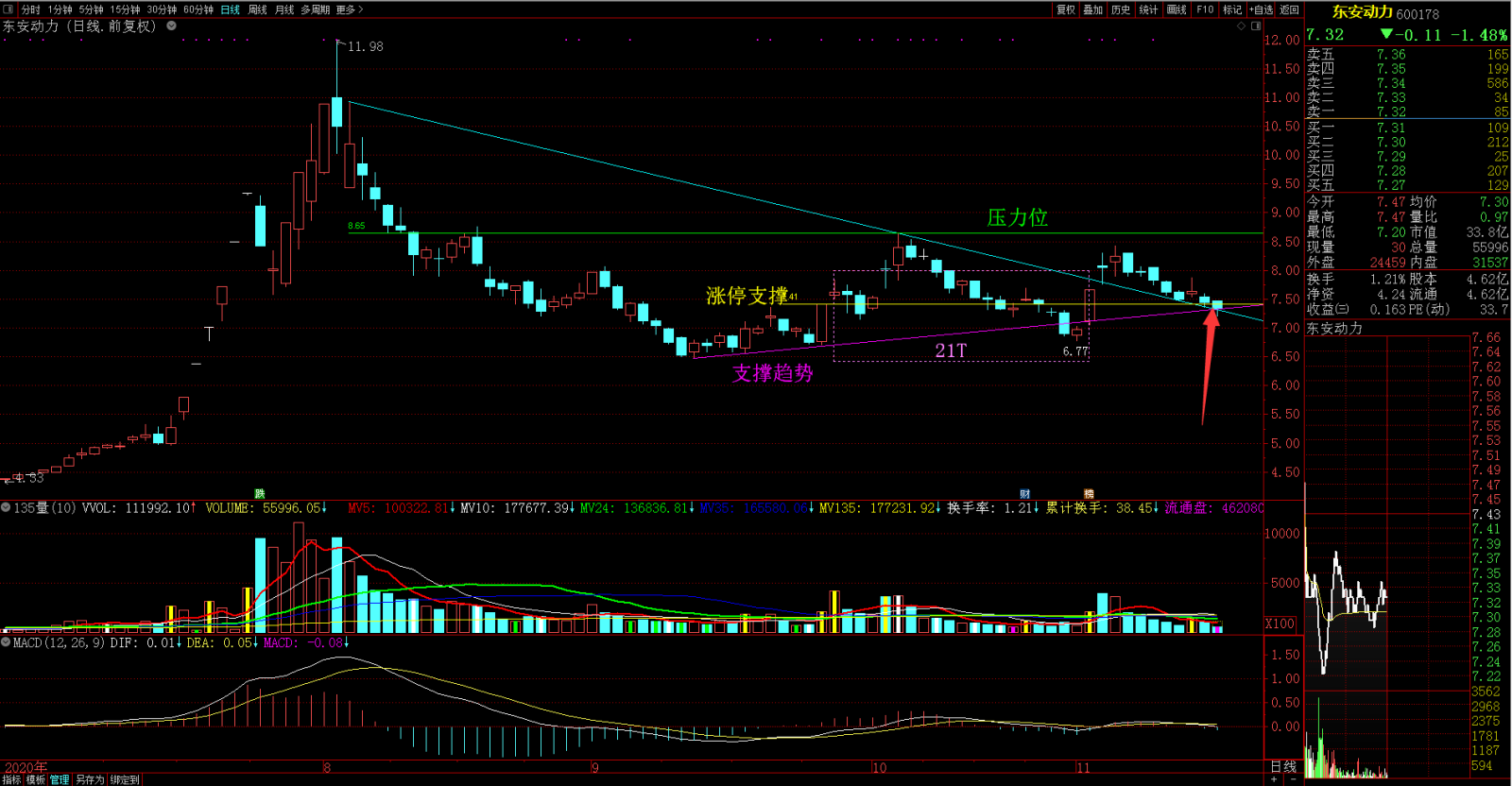Click the X100 volume scale label
Image resolution: width=1512 pixels, height=786 pixels.
tap(1280, 624)
